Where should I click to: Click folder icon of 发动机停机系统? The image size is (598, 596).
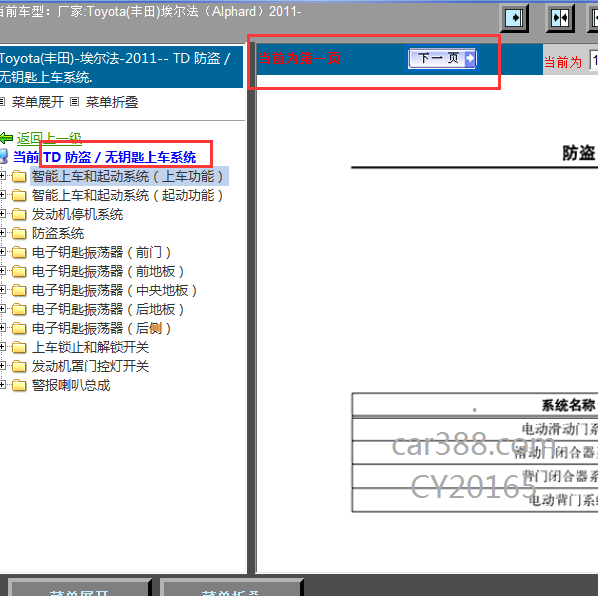coord(19,214)
